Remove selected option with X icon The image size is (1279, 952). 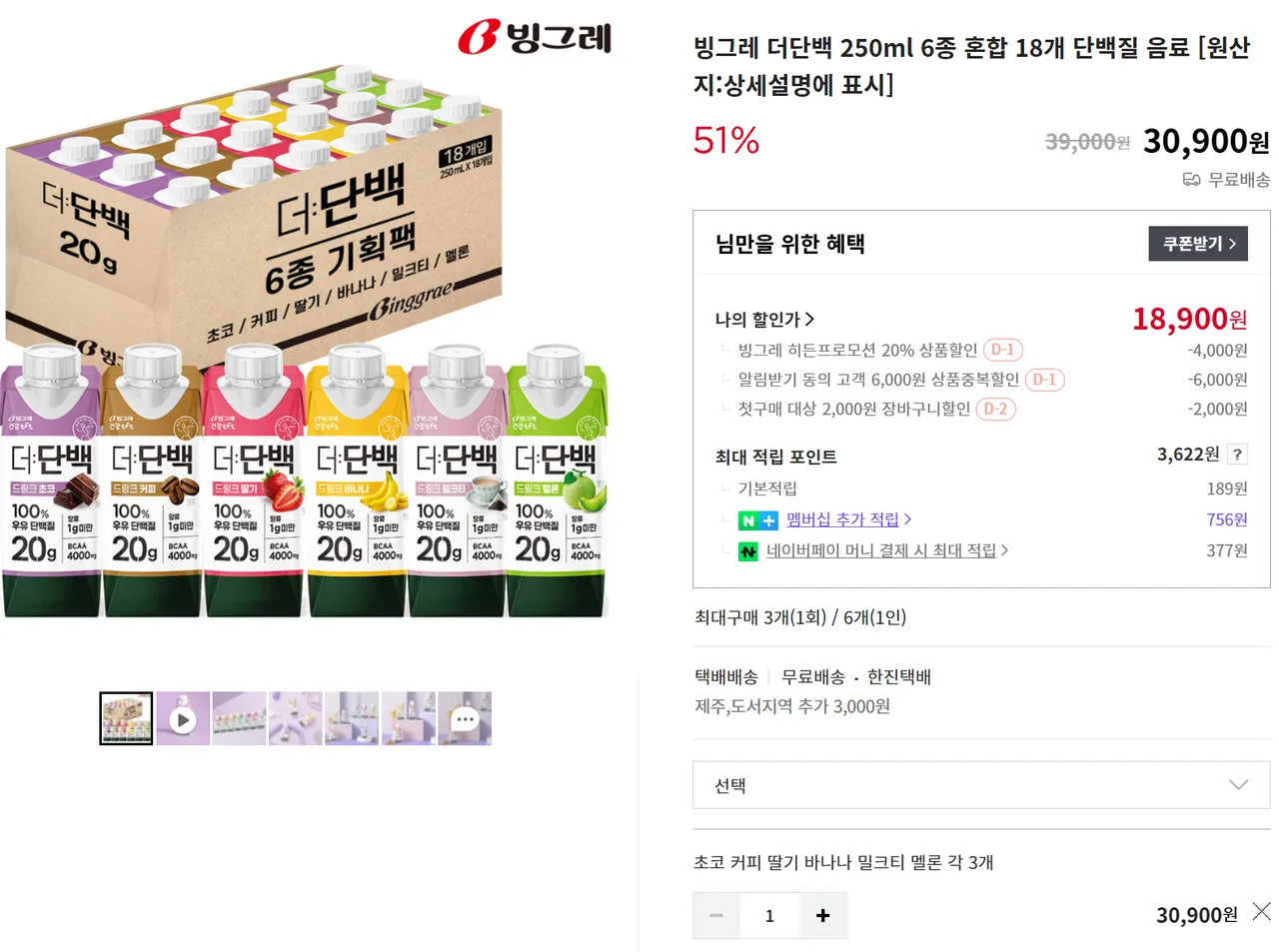coord(1261,911)
